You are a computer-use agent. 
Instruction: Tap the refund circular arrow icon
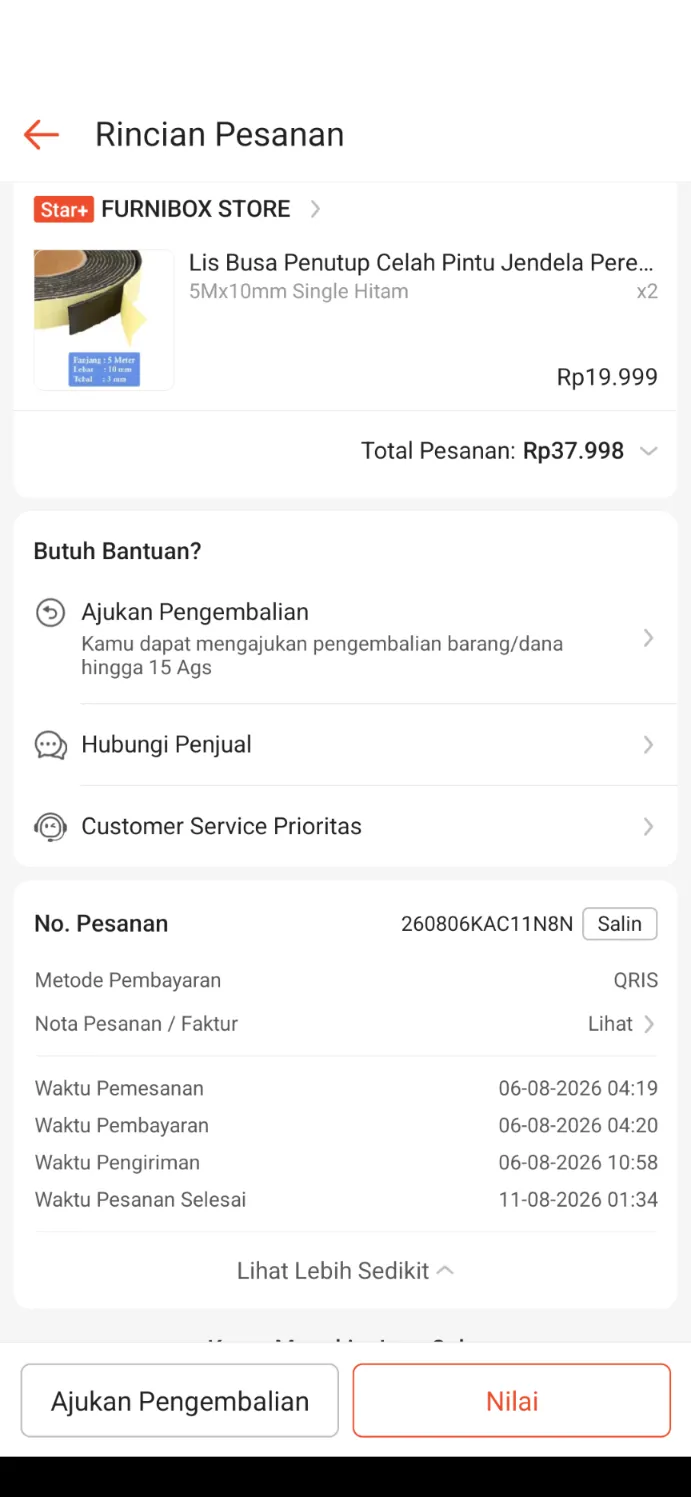(50, 612)
